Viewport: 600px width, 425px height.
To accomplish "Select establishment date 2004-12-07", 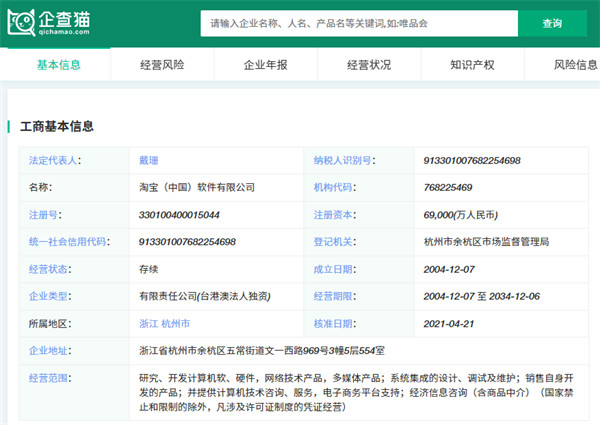I will tap(449, 269).
